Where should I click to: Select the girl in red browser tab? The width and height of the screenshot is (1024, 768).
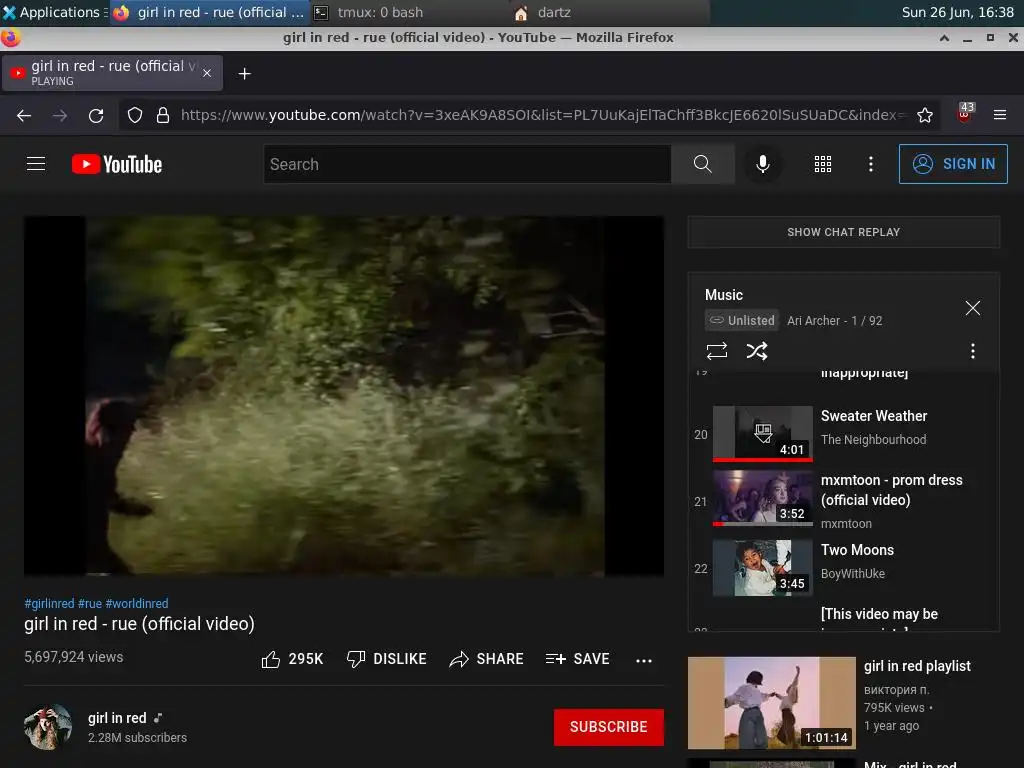click(112, 73)
